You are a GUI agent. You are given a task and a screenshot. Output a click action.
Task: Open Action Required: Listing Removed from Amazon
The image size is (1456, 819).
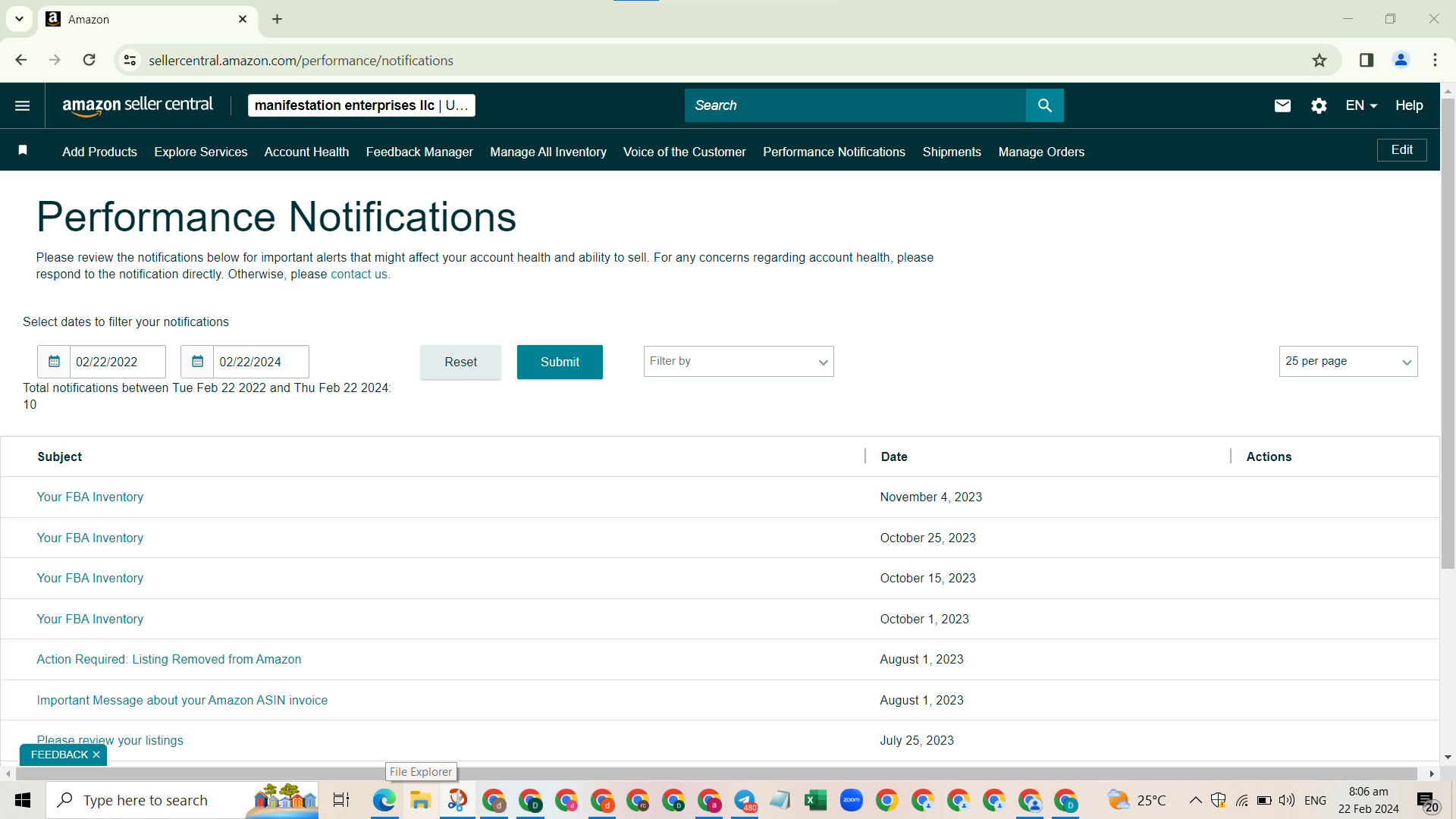169,660
